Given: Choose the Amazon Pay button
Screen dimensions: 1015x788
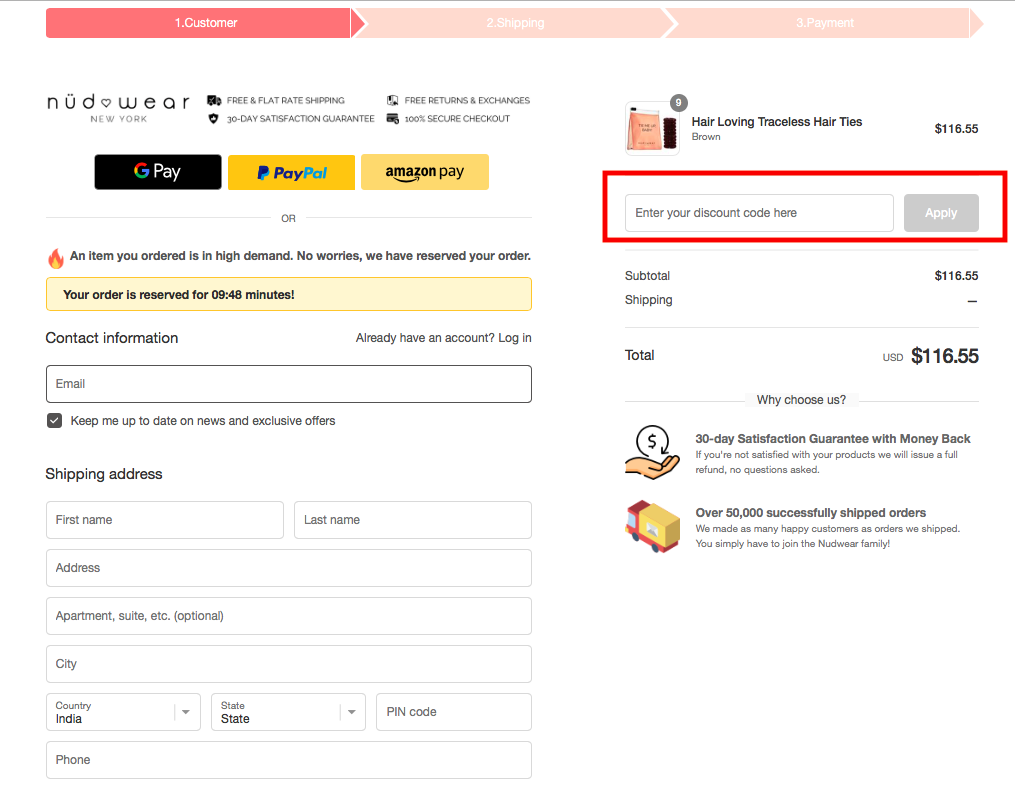Looking at the screenshot, I should click(x=425, y=172).
